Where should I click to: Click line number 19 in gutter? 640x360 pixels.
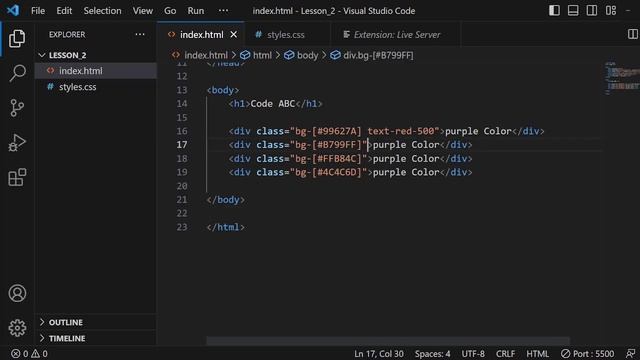tap(182, 172)
